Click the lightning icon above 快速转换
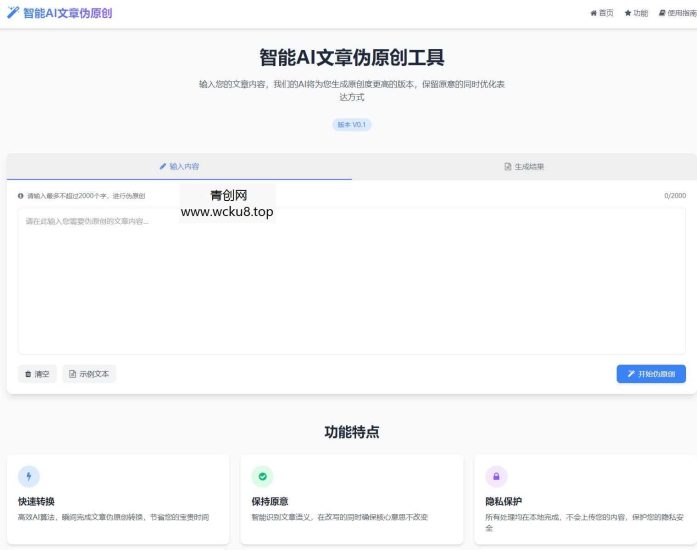The height and width of the screenshot is (550, 697). coord(29,477)
